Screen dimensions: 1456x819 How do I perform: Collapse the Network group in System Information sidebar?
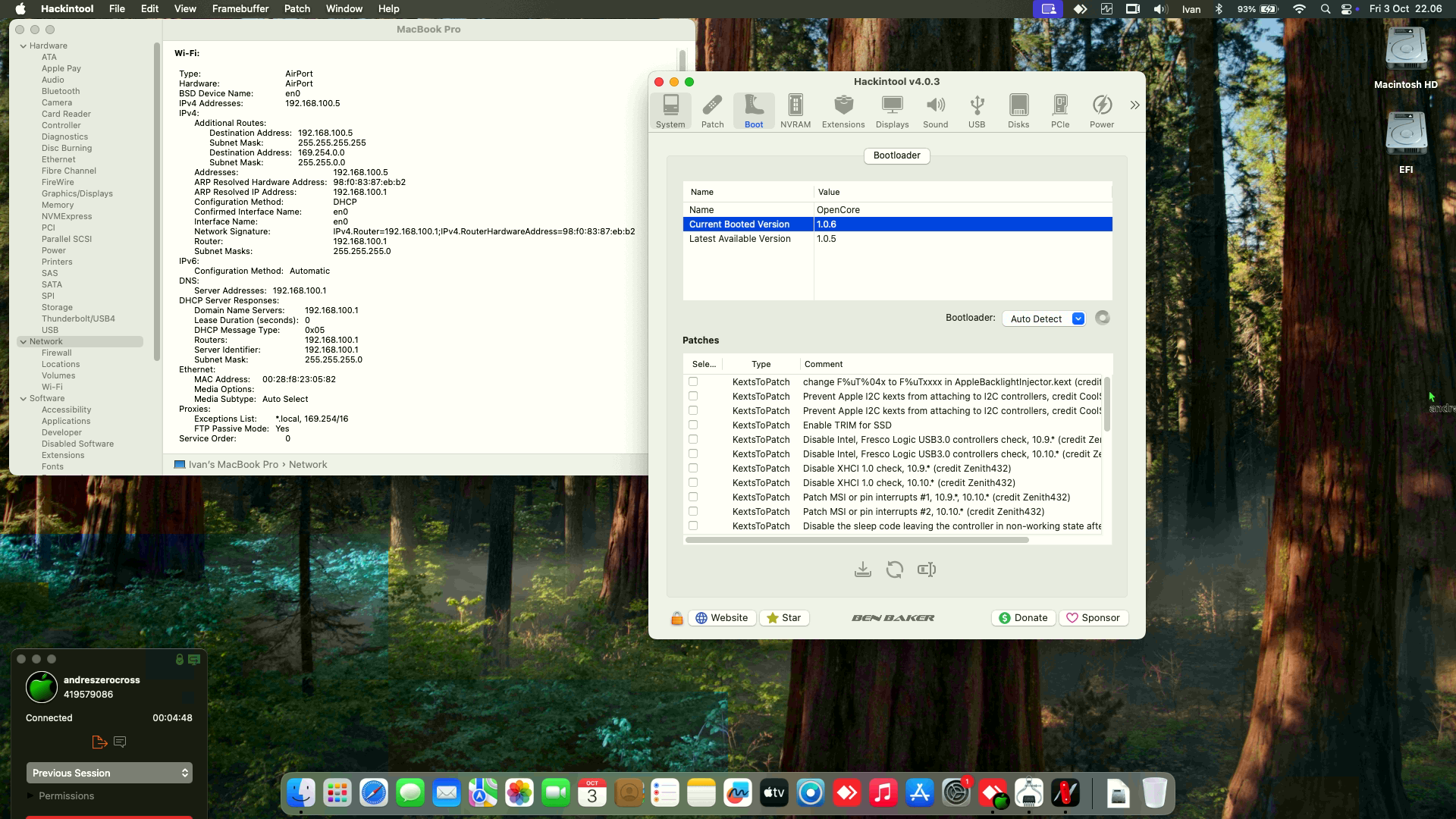coord(23,341)
